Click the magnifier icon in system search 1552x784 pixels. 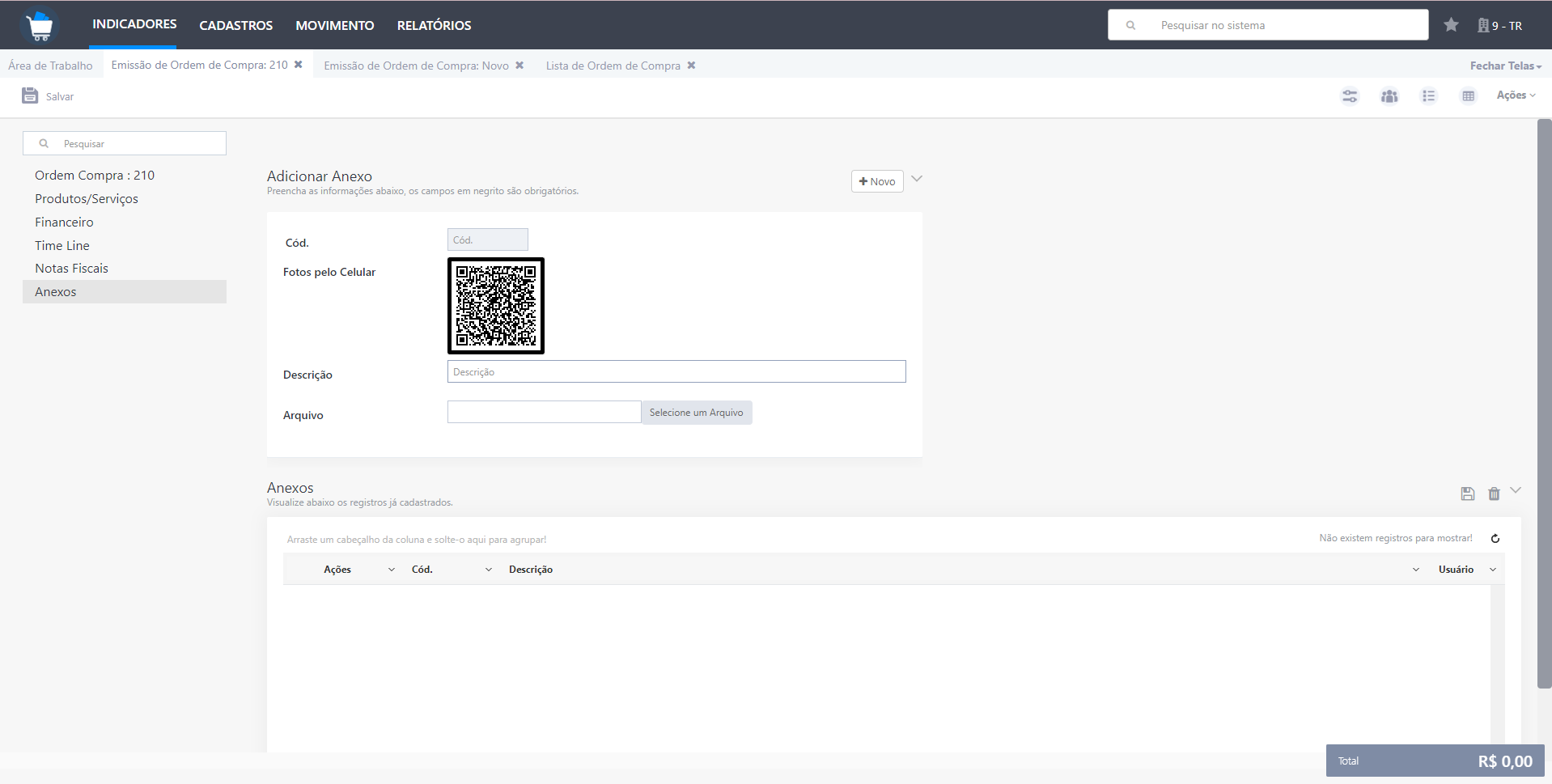(1130, 25)
